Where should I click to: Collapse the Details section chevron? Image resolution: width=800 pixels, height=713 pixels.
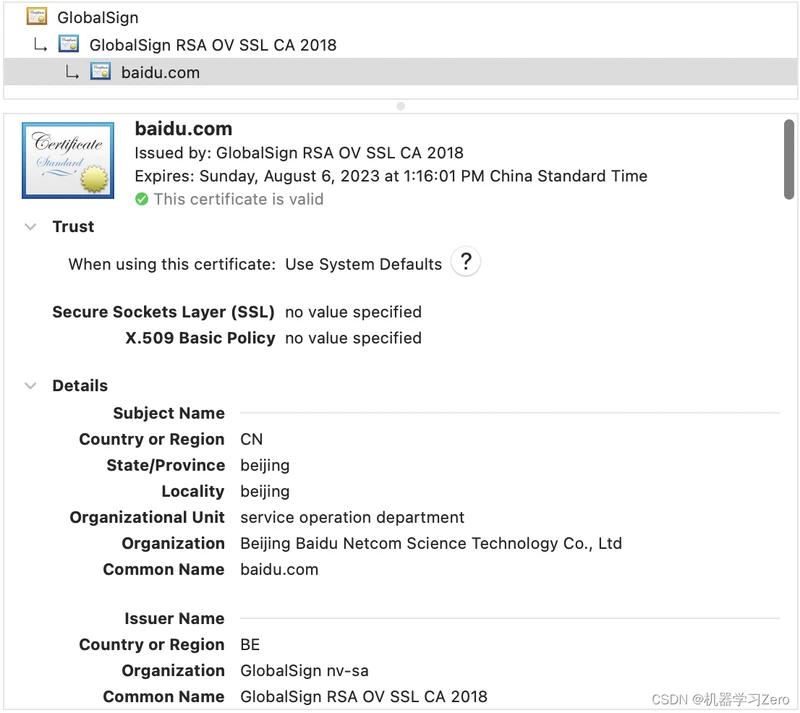pyautogui.click(x=31, y=386)
